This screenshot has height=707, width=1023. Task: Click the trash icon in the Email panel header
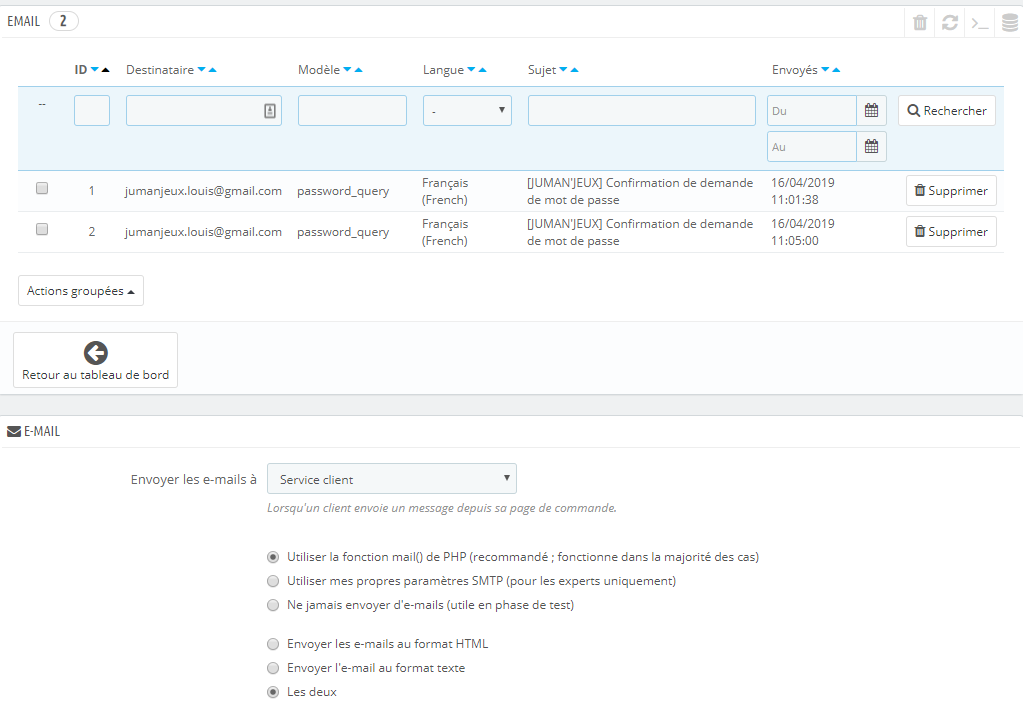920,23
